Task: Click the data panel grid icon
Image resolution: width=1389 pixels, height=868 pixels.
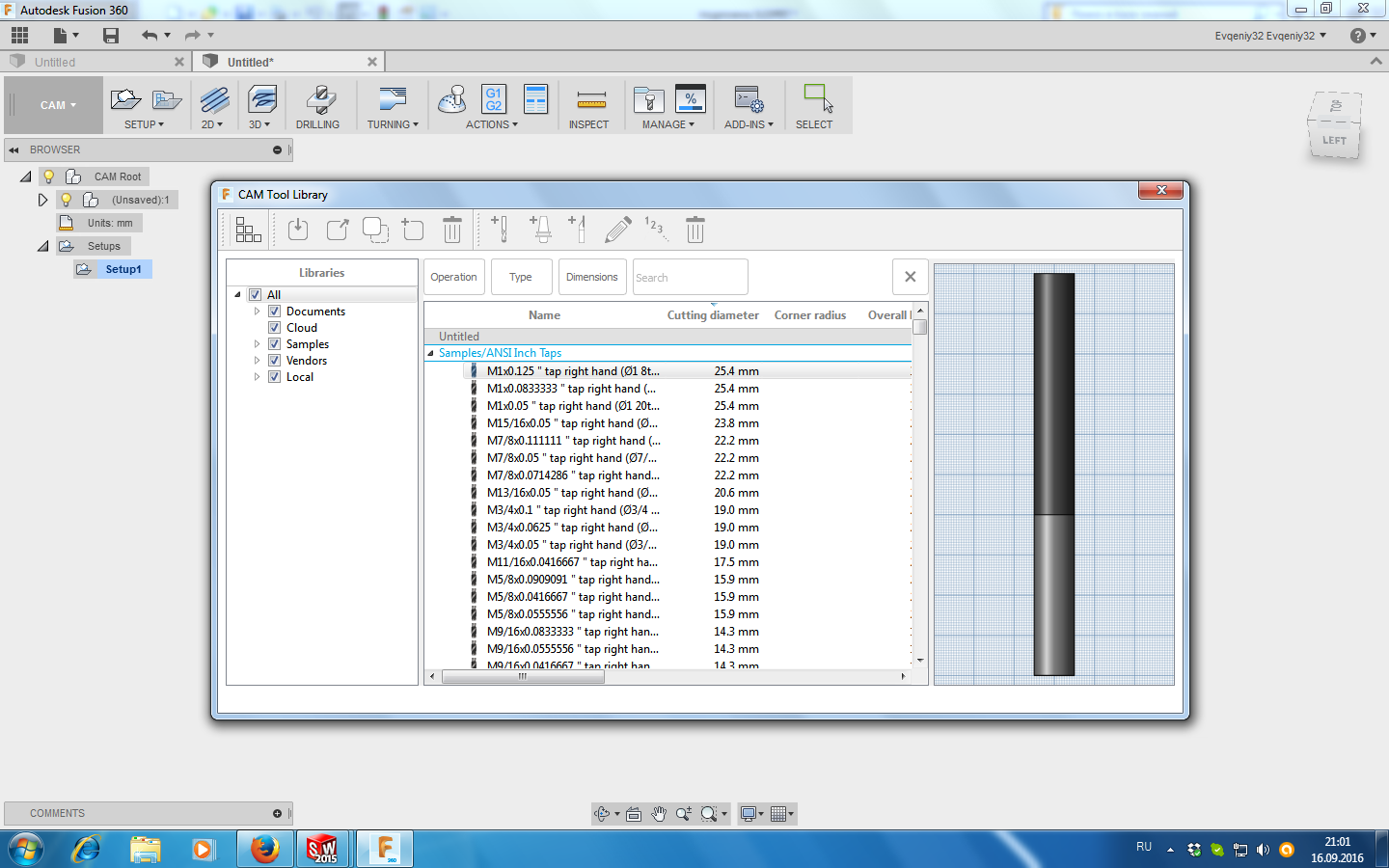Action: coord(19,36)
